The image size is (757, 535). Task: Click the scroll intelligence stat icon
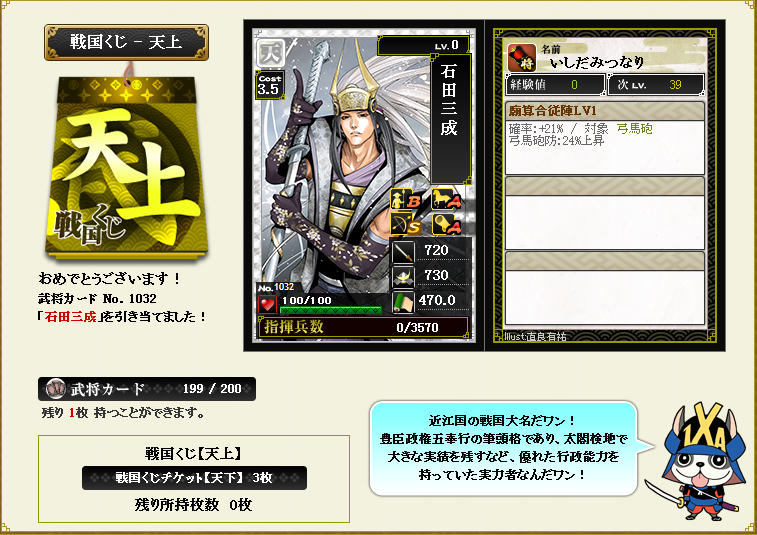pyautogui.click(x=403, y=301)
